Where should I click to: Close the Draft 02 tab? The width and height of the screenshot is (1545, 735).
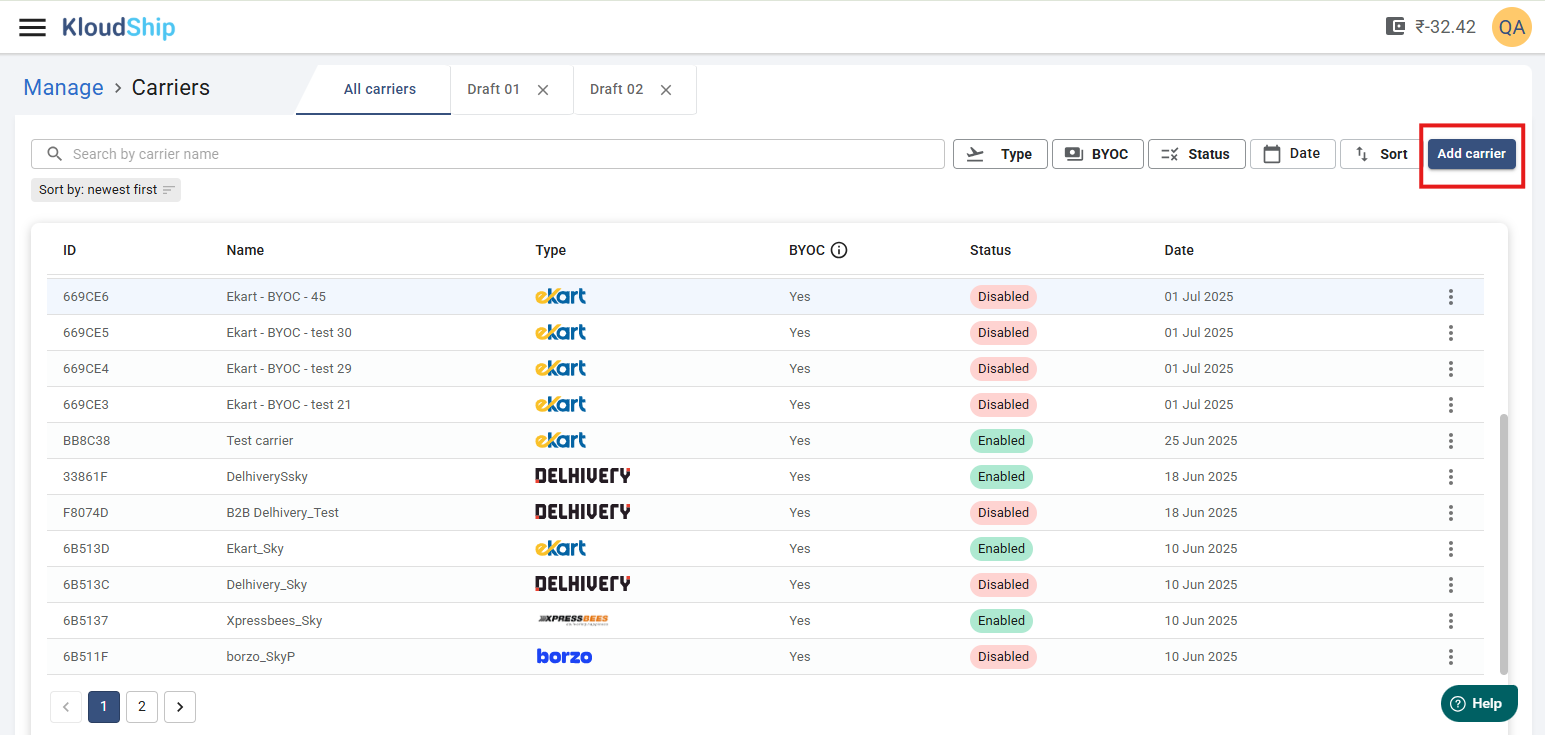(x=666, y=90)
